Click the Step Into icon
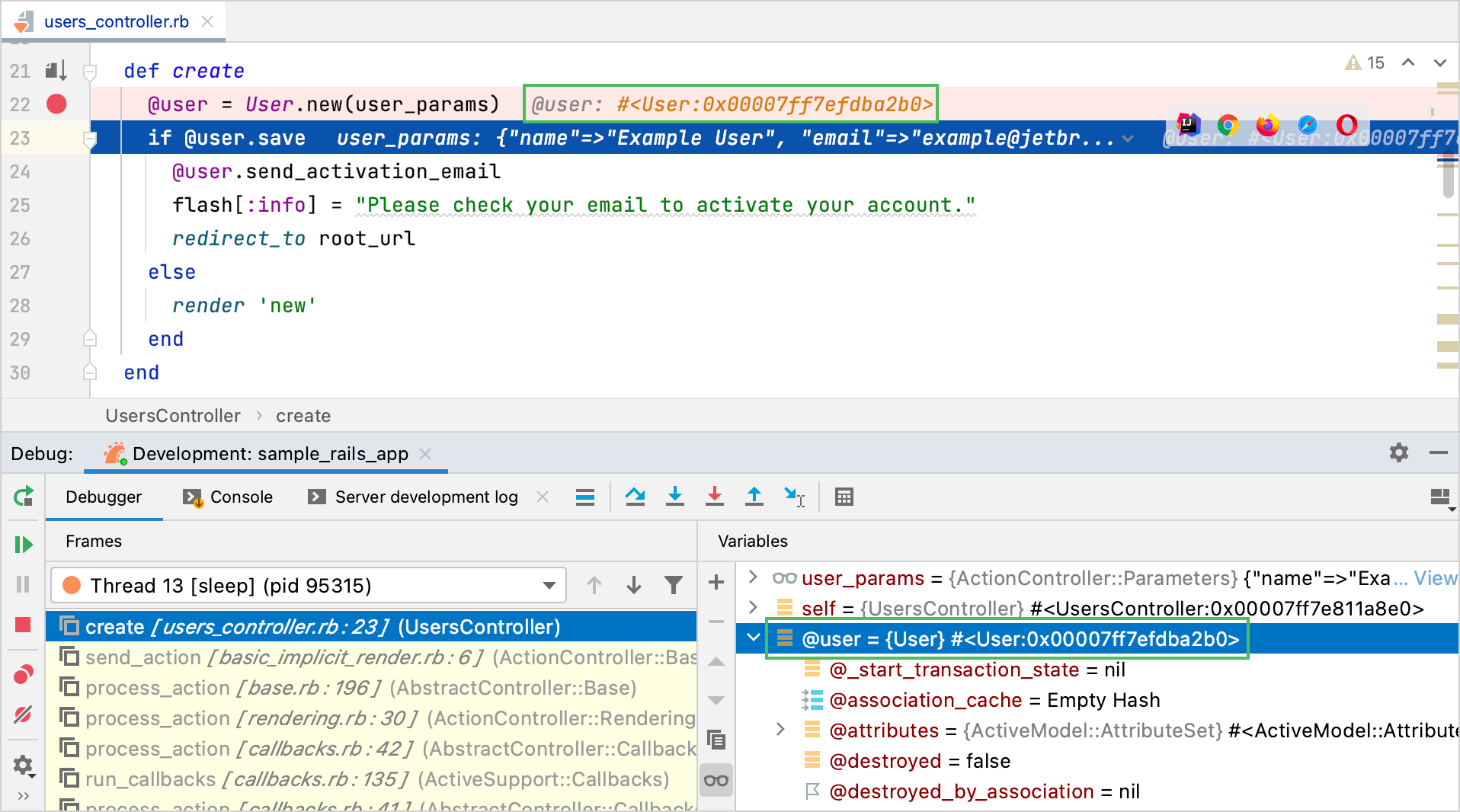 674,497
